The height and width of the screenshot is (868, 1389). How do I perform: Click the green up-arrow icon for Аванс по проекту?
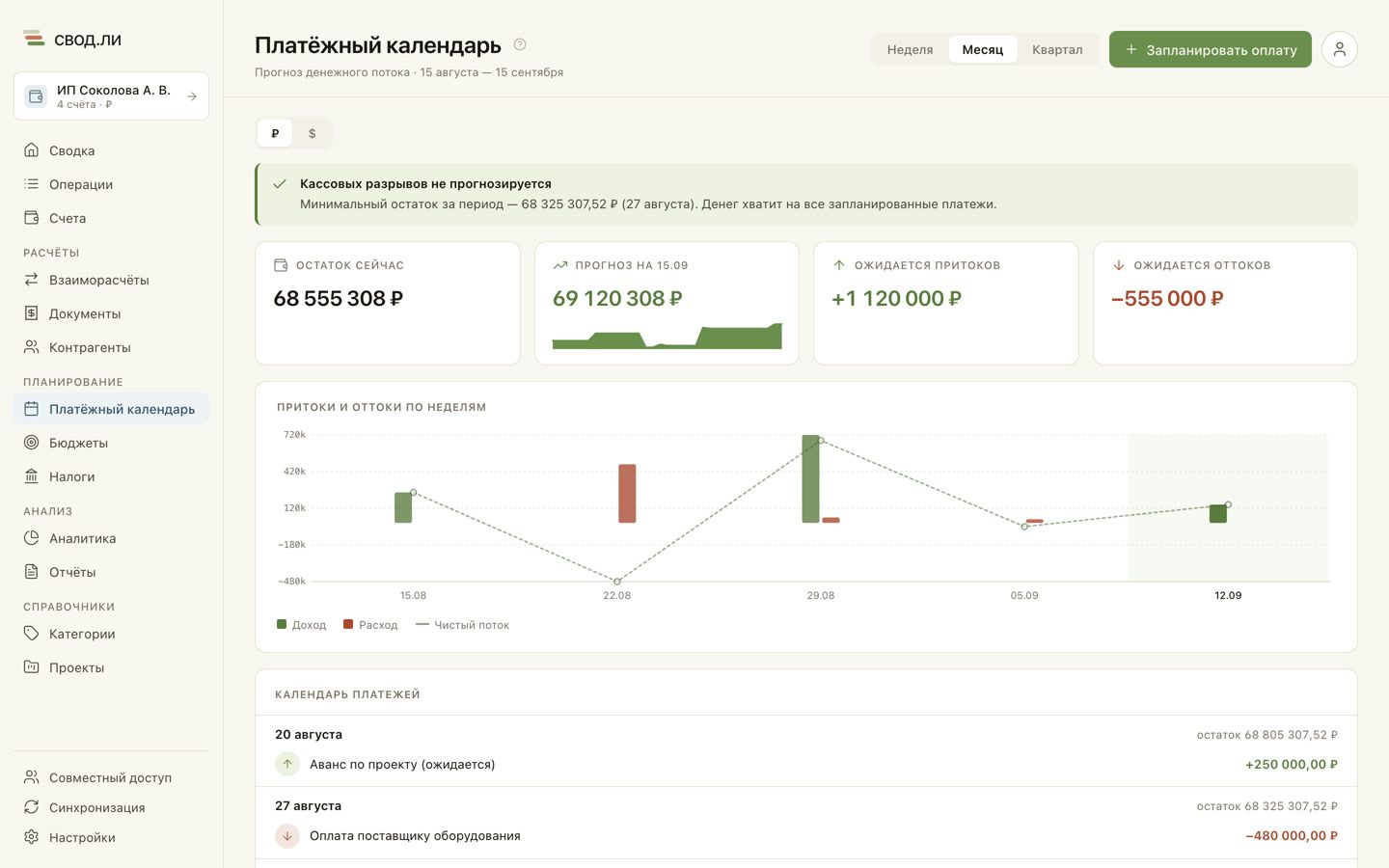(287, 764)
